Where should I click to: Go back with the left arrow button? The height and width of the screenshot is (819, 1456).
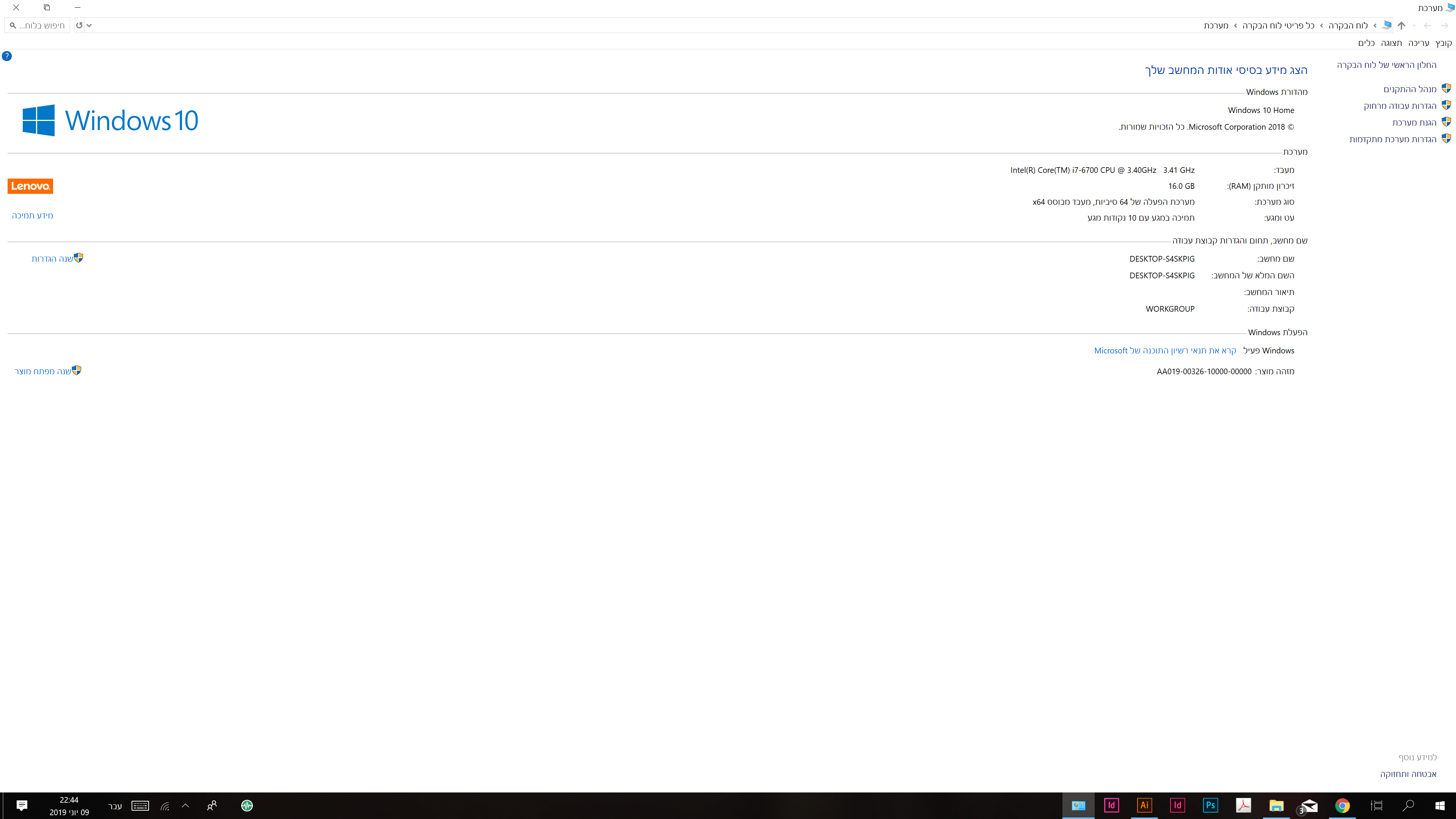coord(1427,25)
